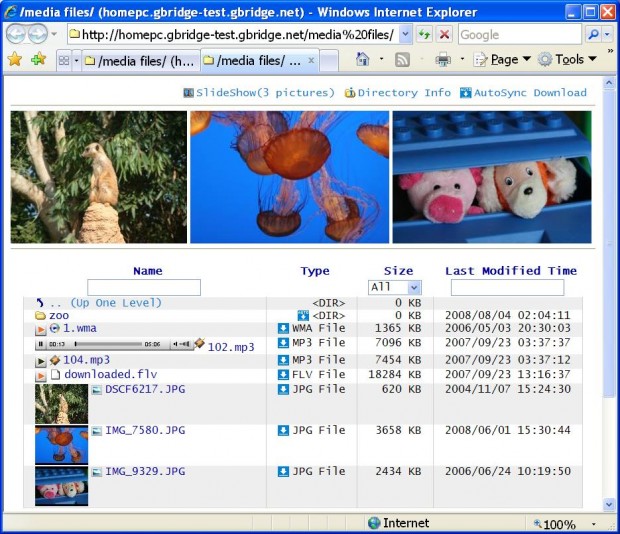View the large plush toys photo
This screenshot has height=534, width=620.
[x=492, y=177]
